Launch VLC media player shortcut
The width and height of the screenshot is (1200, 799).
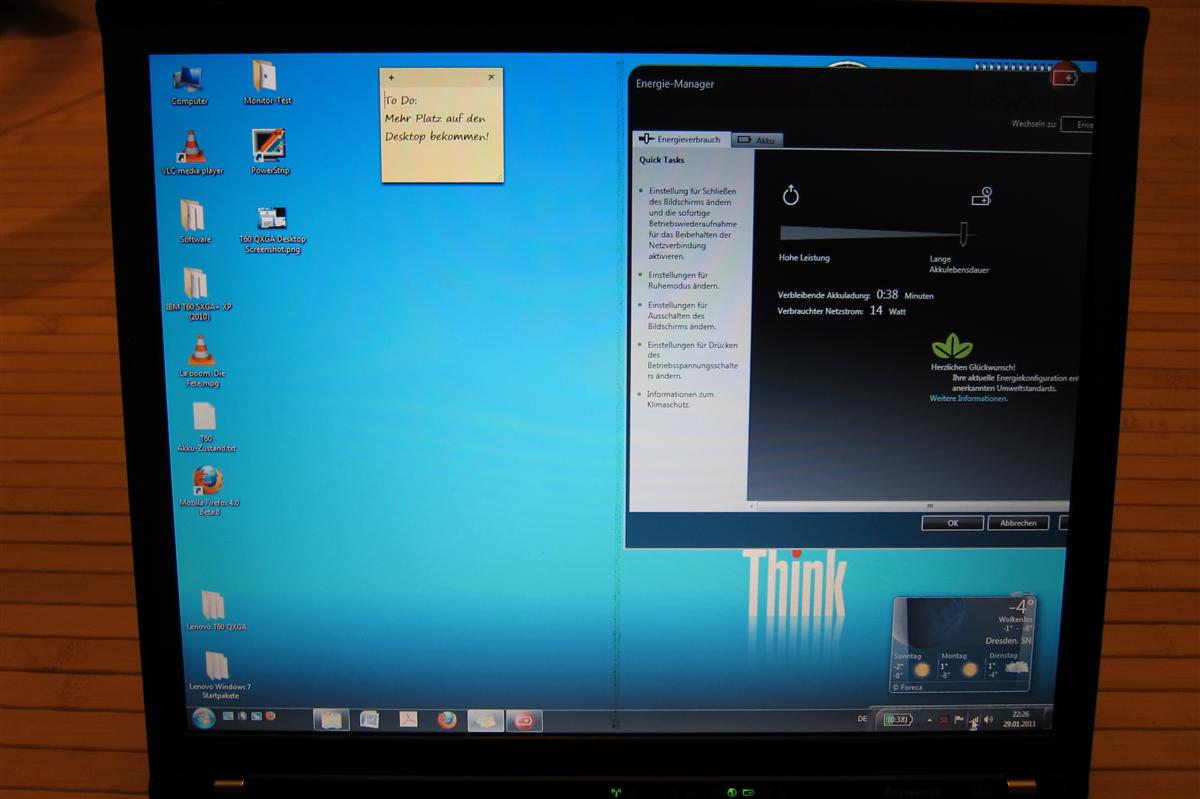[x=192, y=153]
